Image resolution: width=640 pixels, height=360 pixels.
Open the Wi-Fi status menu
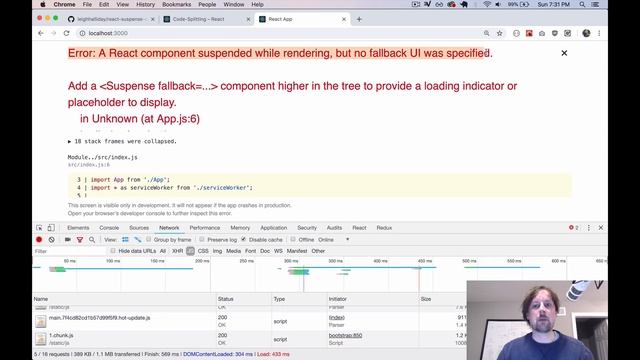click(487, 4)
